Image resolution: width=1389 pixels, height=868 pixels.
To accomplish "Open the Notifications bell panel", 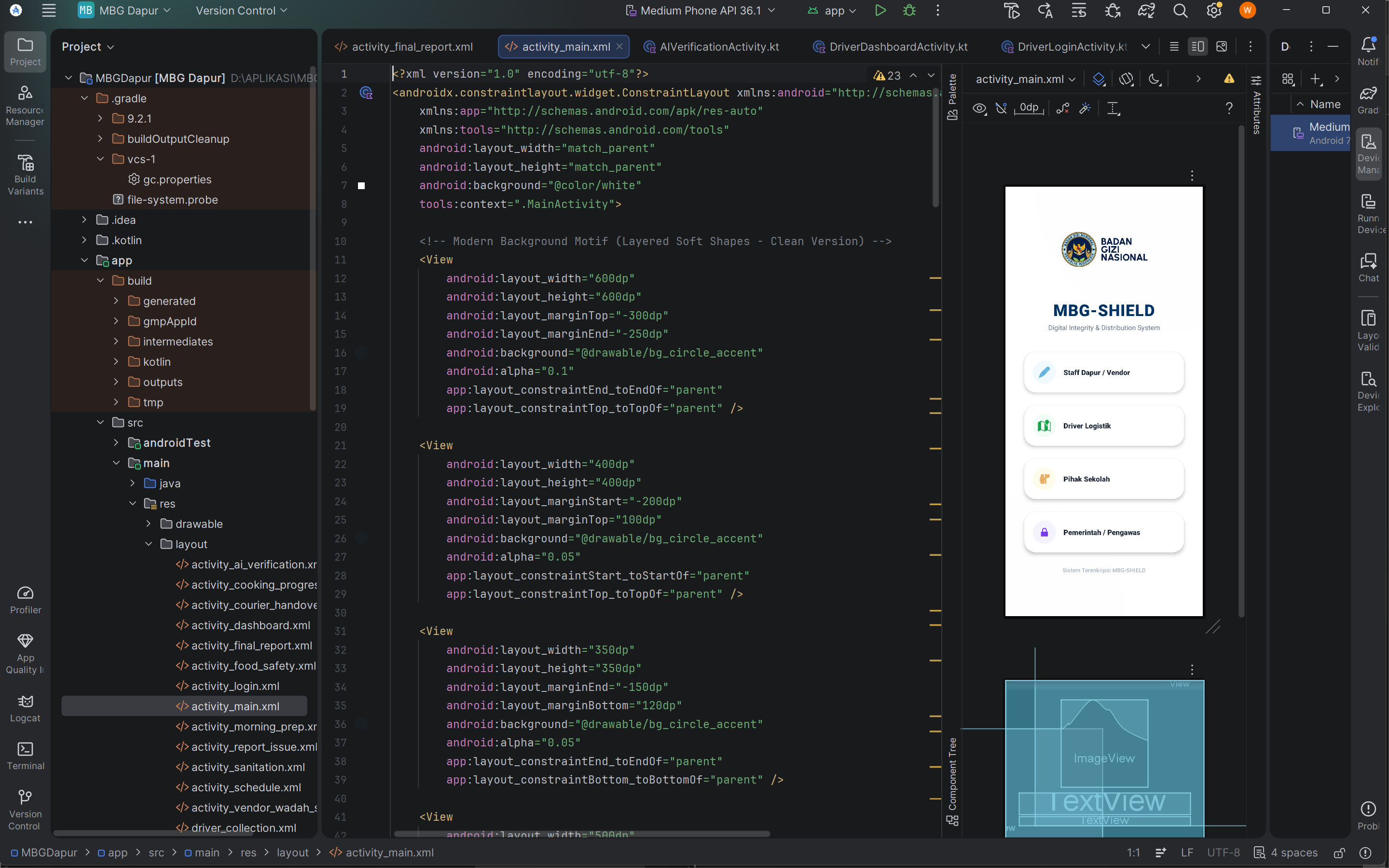I will click(x=1368, y=51).
